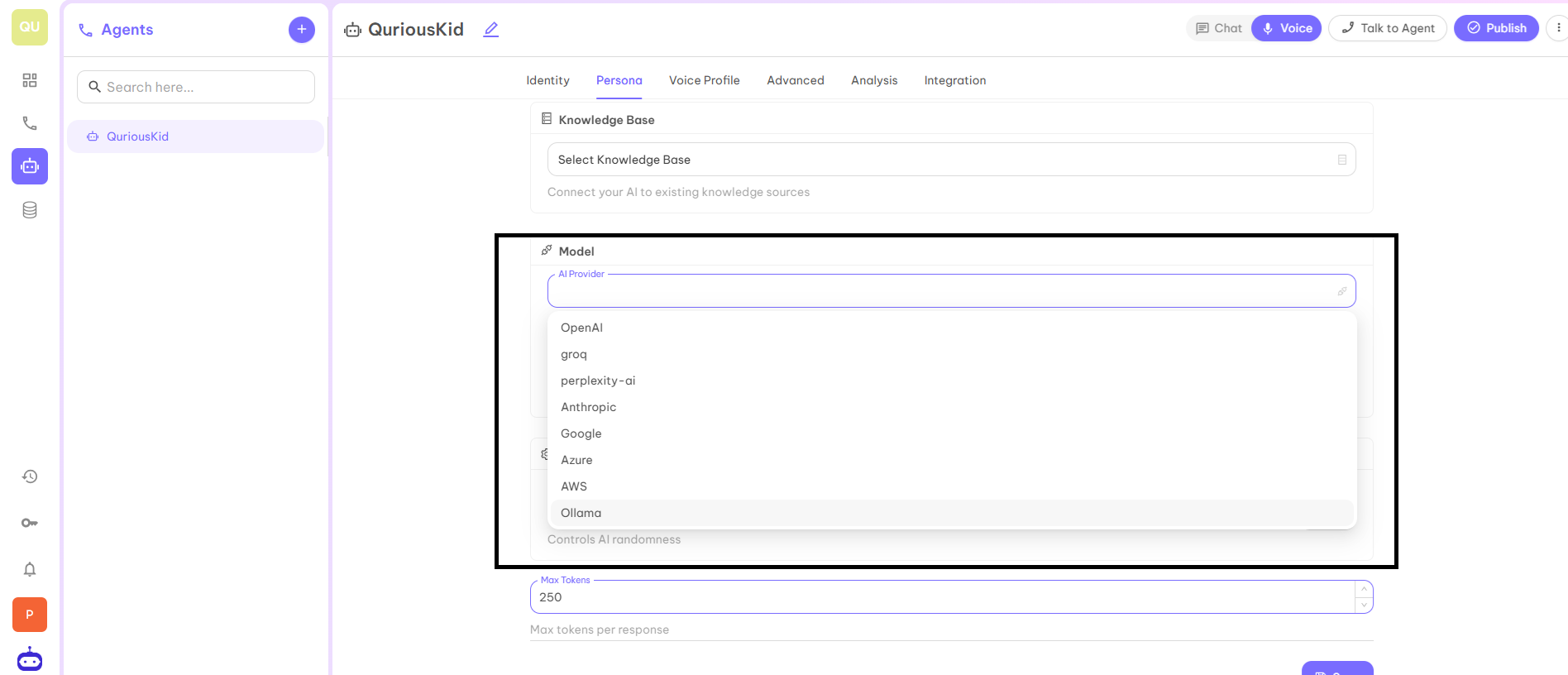This screenshot has height=675, width=1568.
Task: Click the Knowledge Base section heading
Action: (606, 120)
